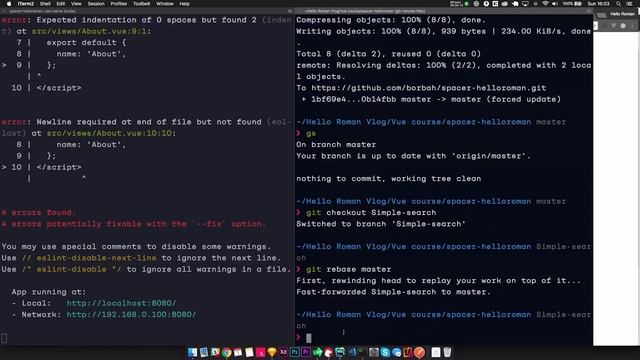The height and width of the screenshot is (360, 640).
Task: Click 'nothing to commit, working tree clean'
Action: pos(389,179)
